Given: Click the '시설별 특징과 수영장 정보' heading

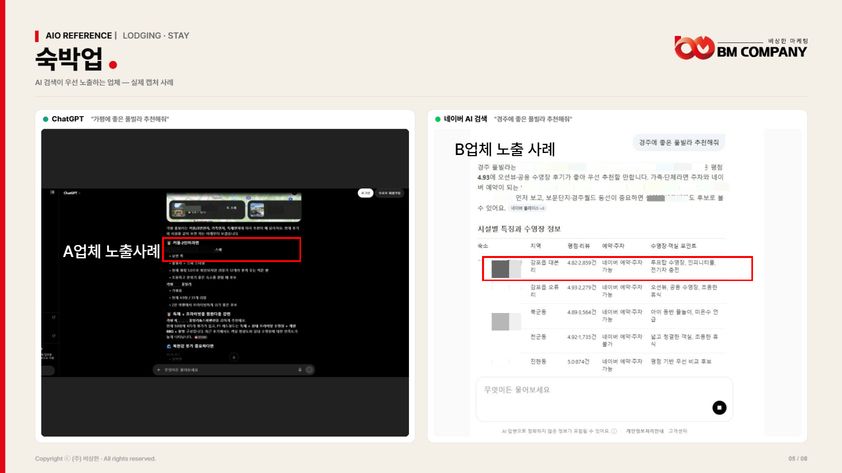Looking at the screenshot, I should (x=519, y=229).
